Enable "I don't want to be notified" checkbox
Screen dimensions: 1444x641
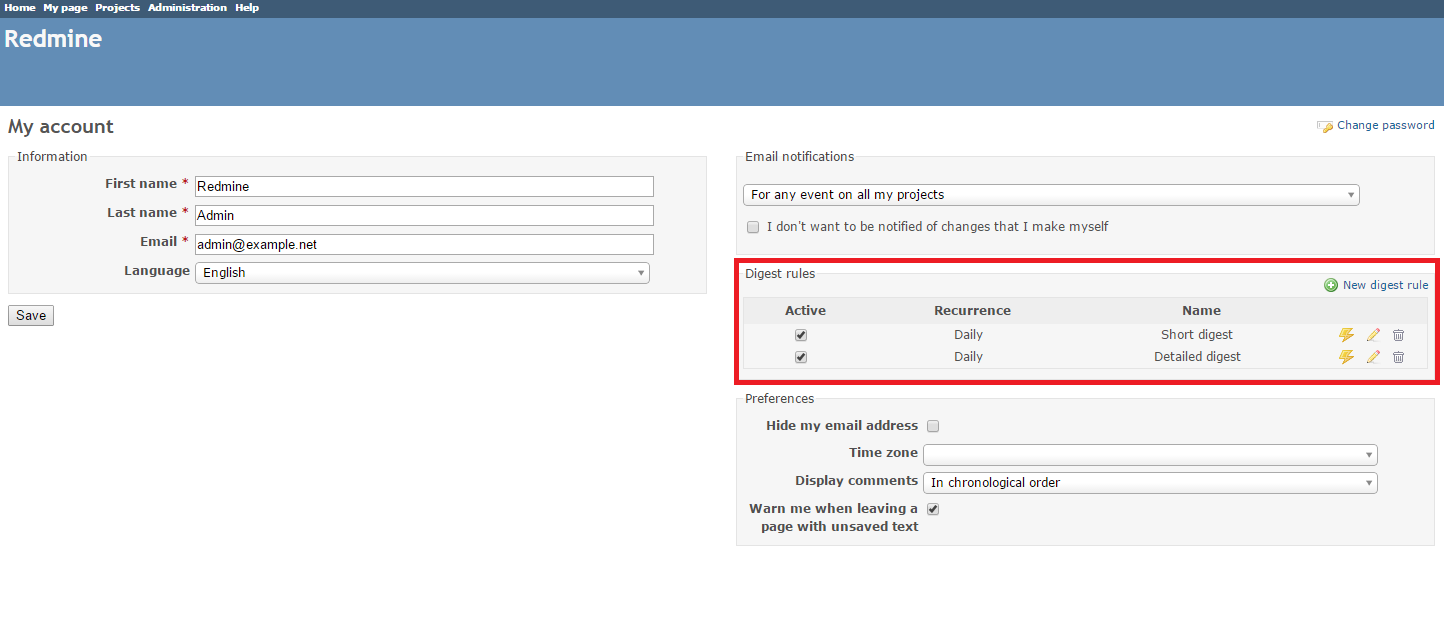pyautogui.click(x=753, y=227)
